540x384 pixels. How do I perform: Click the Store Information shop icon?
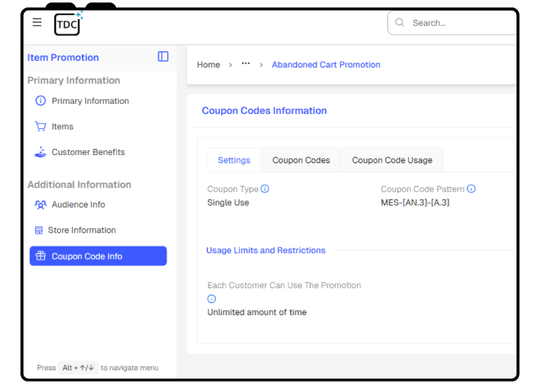(x=39, y=230)
